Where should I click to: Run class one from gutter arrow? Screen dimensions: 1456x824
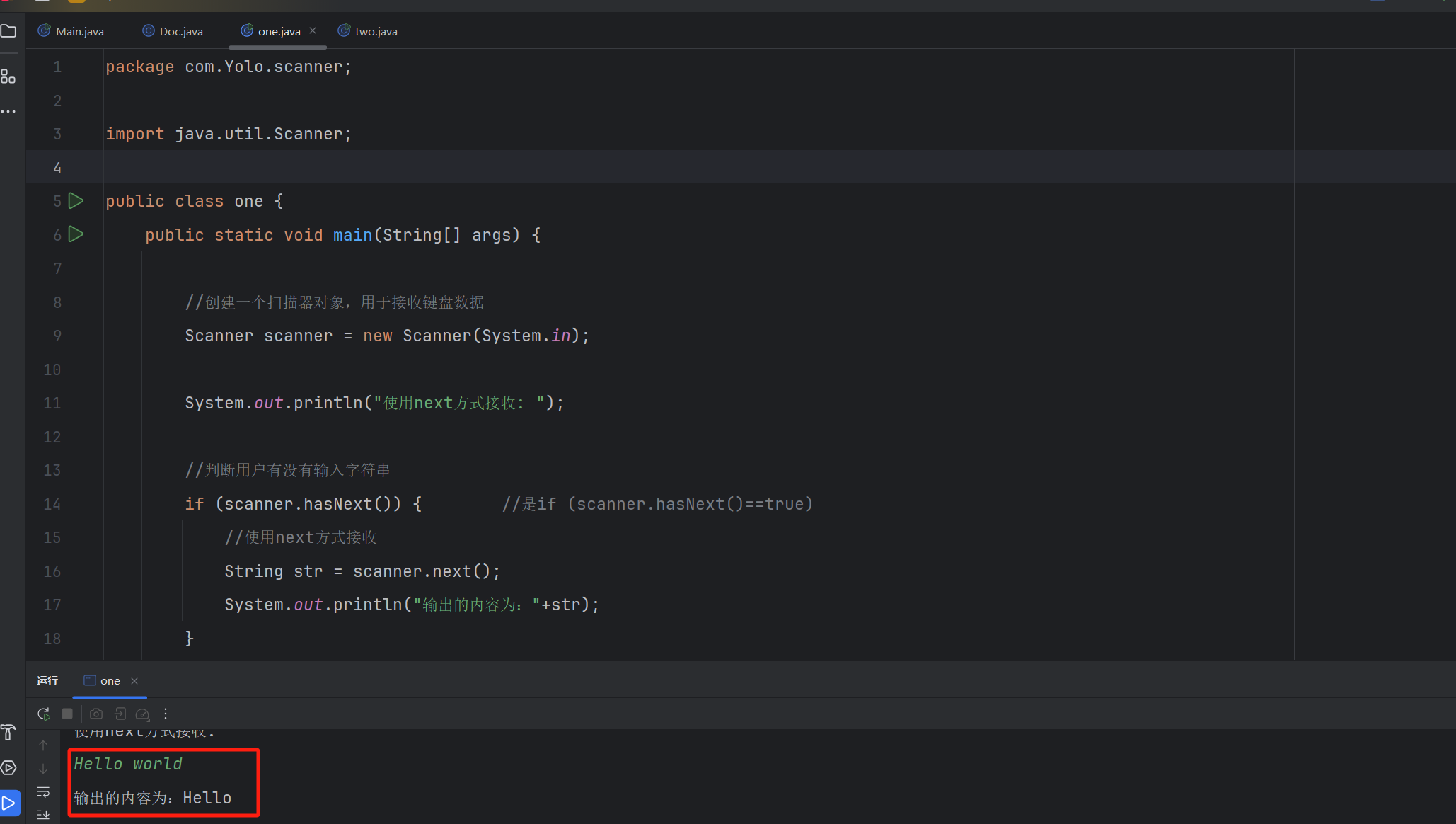click(x=76, y=201)
